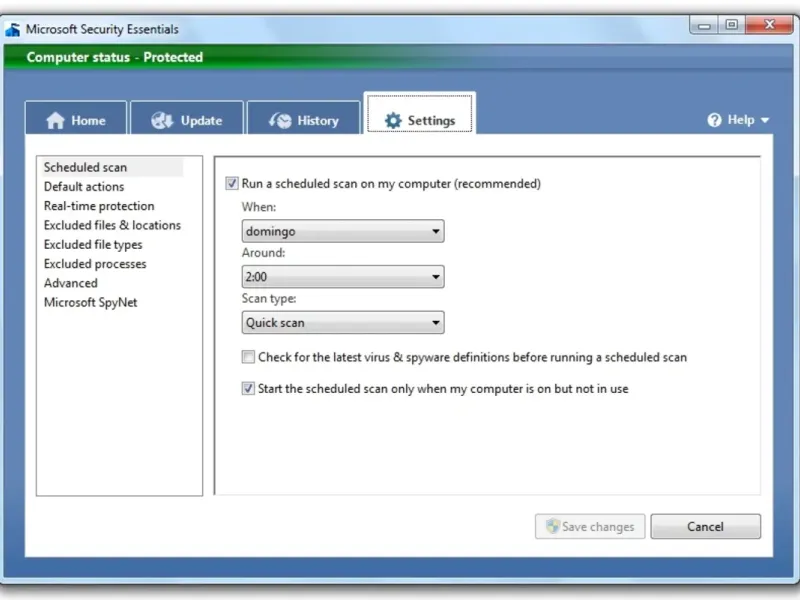Click the globe icon on Update tab
The height and width of the screenshot is (600, 800).
click(162, 120)
